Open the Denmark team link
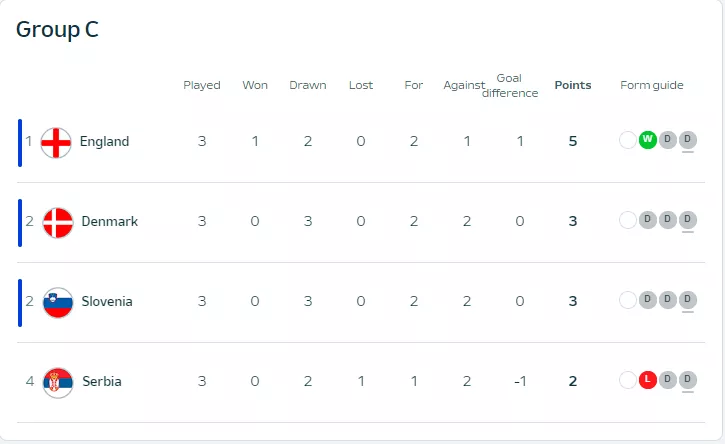This screenshot has width=725, height=444. click(x=109, y=222)
